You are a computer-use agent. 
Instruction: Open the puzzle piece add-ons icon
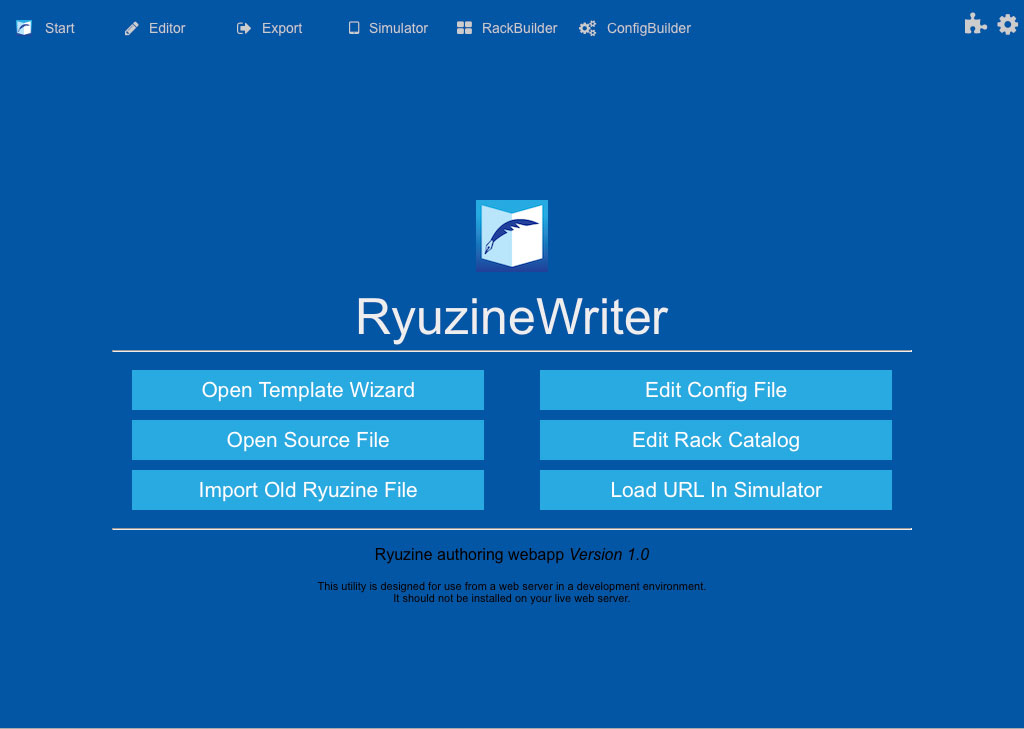975,25
